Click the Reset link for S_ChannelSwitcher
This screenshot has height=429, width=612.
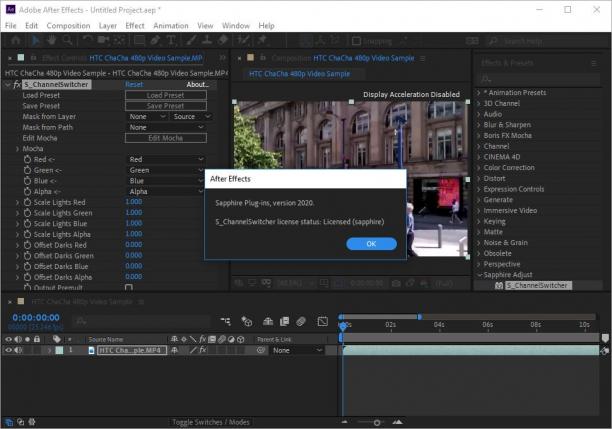click(134, 84)
